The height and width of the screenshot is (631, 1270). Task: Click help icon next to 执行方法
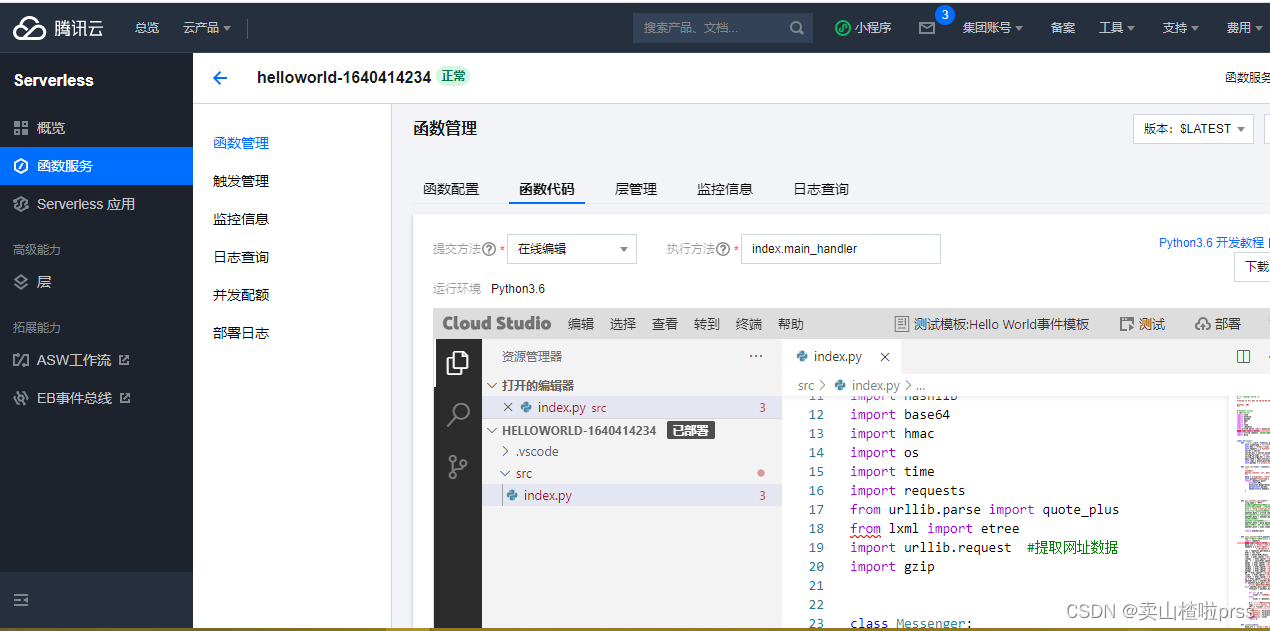[723, 249]
